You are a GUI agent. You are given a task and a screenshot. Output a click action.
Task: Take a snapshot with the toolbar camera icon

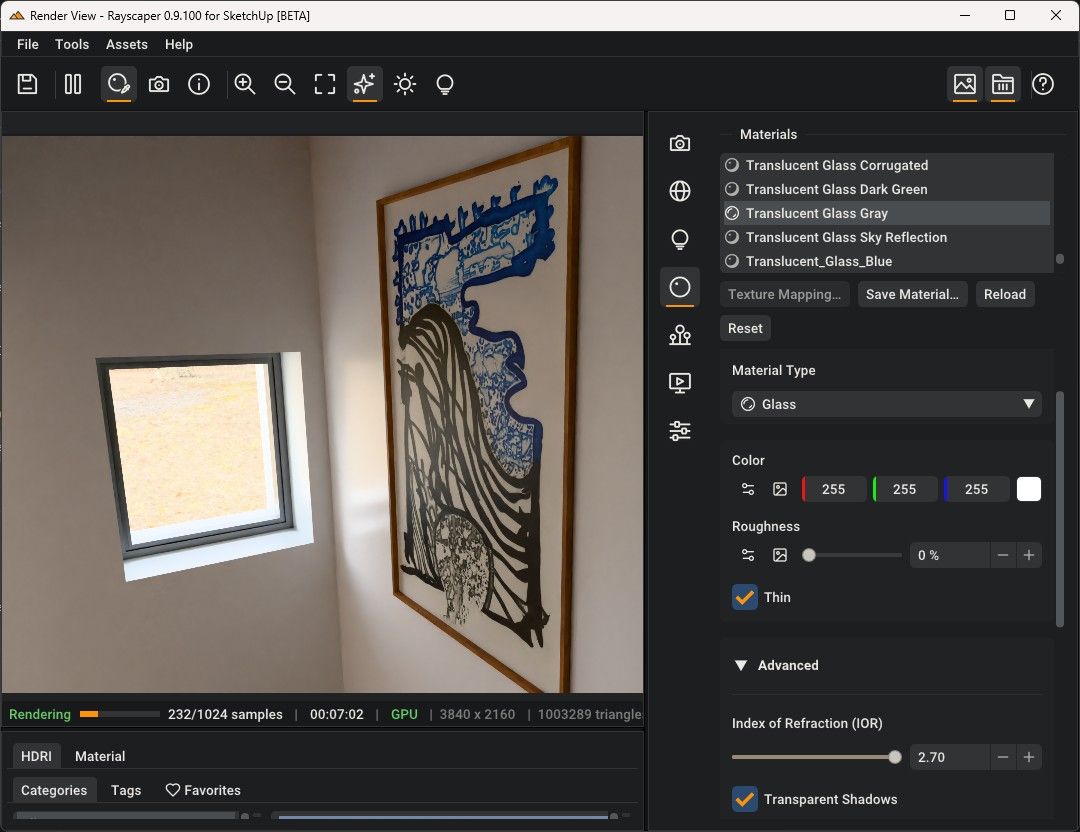159,84
